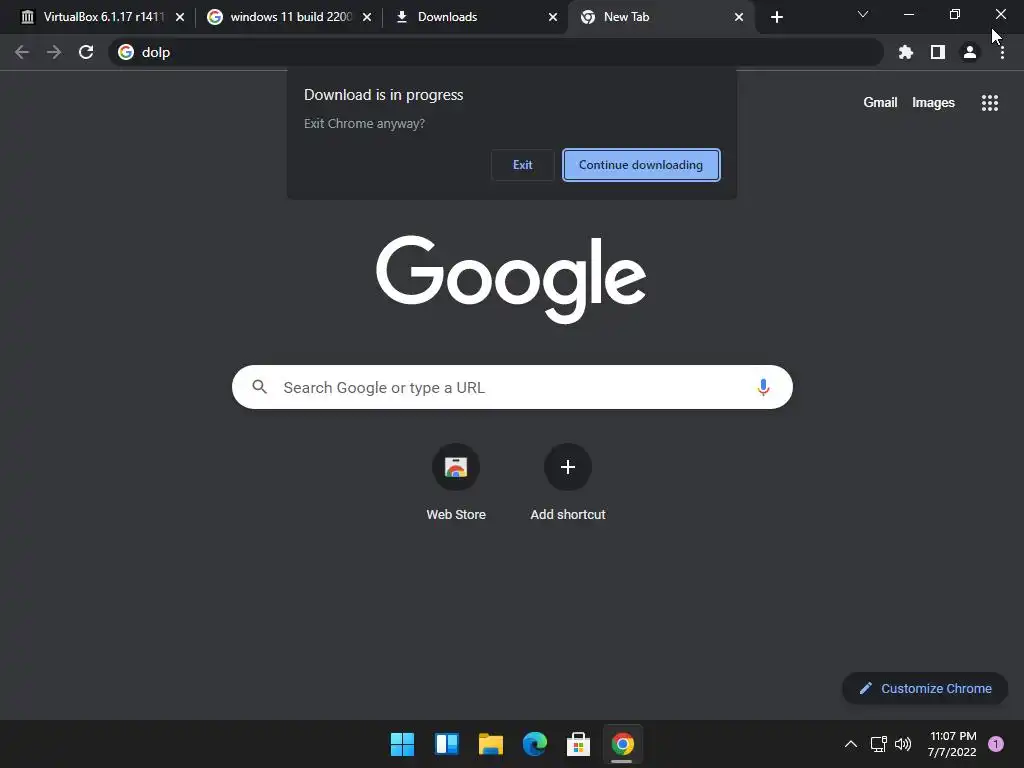
Task: Open the Extensions puzzle icon
Action: tap(906, 52)
